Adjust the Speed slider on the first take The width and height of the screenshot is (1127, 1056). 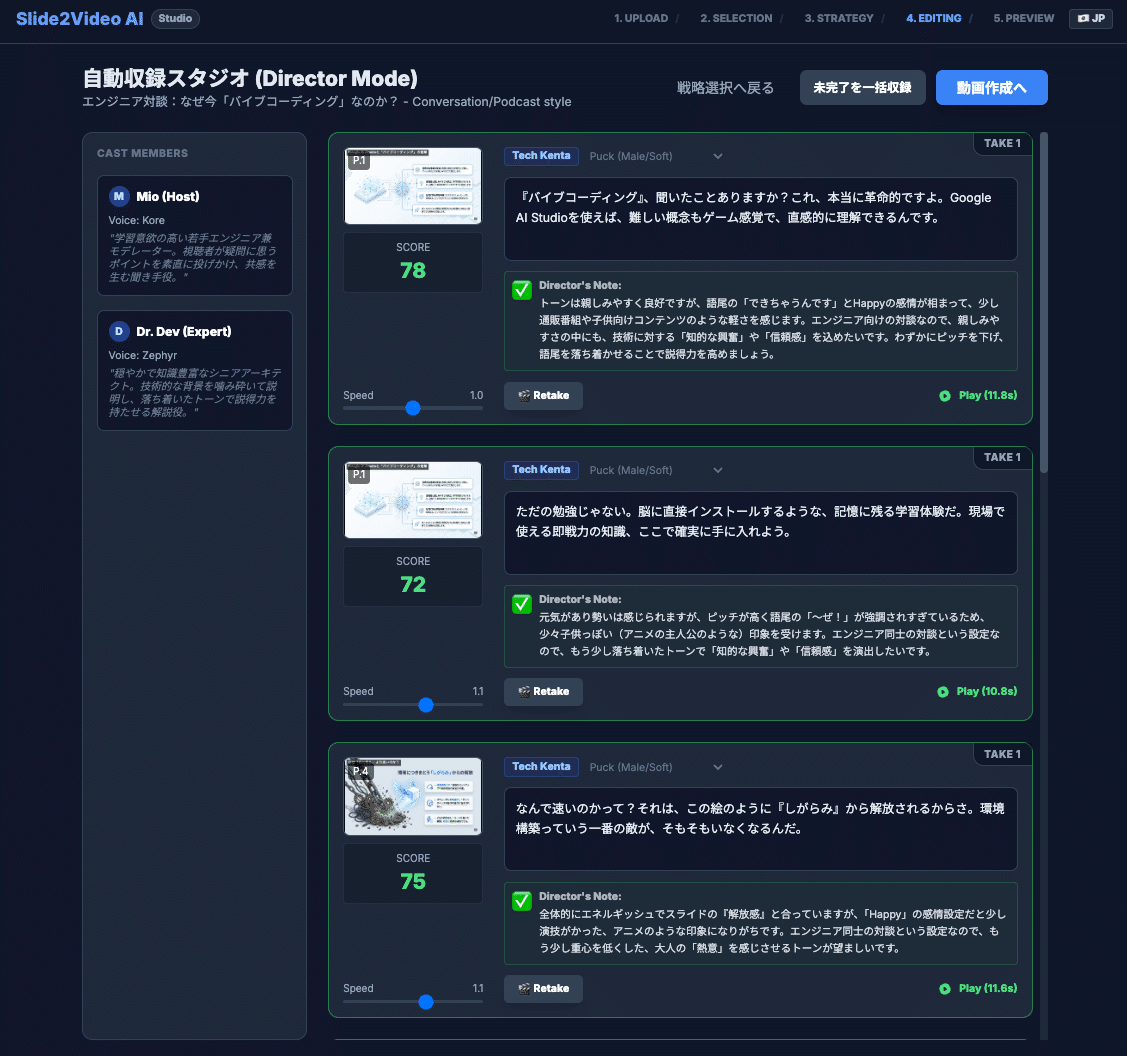413,408
